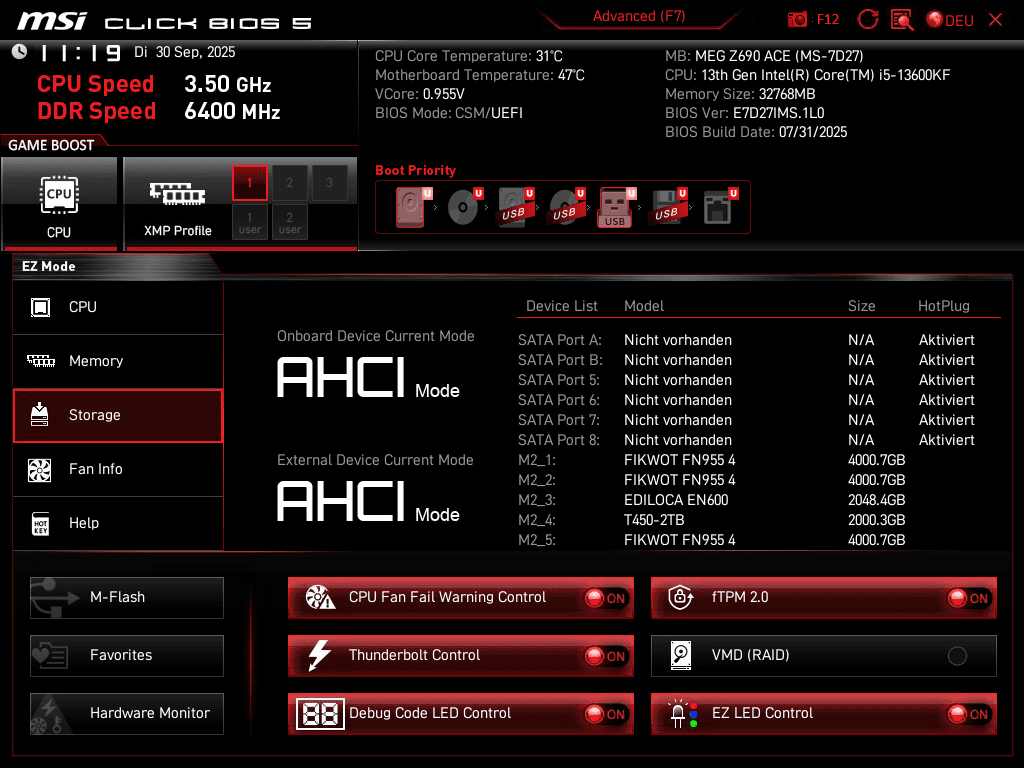Click the refresh/reset circular arrow icon
The width and height of the screenshot is (1024, 768).
tap(867, 20)
